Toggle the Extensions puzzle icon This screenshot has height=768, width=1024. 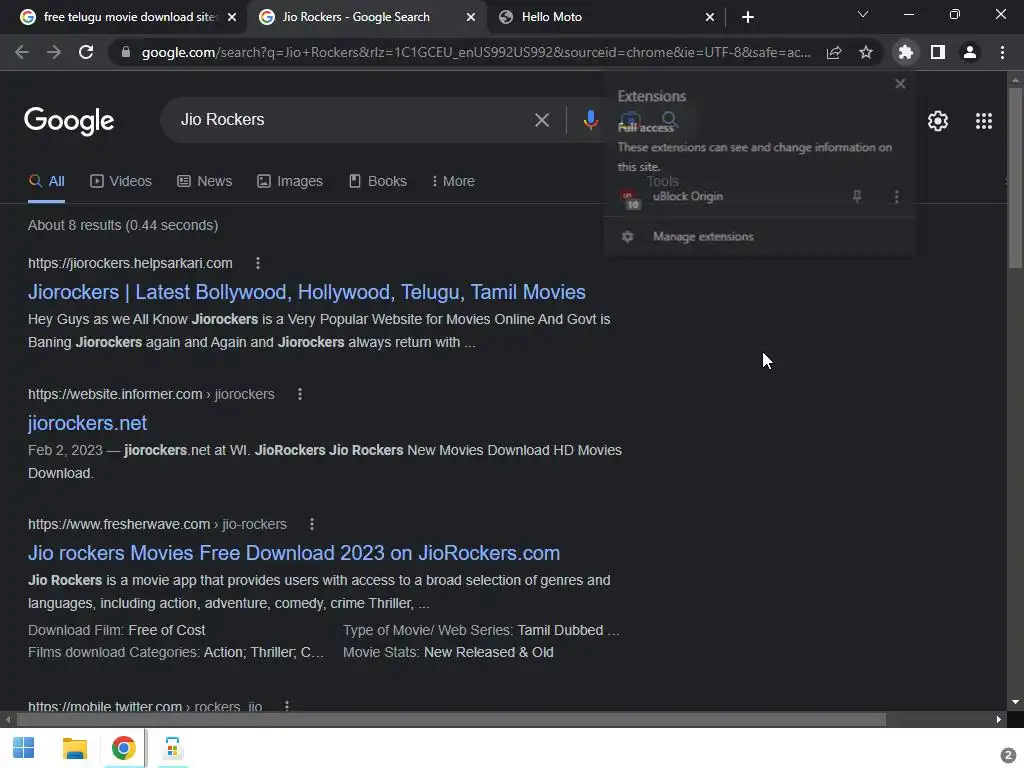(905, 52)
